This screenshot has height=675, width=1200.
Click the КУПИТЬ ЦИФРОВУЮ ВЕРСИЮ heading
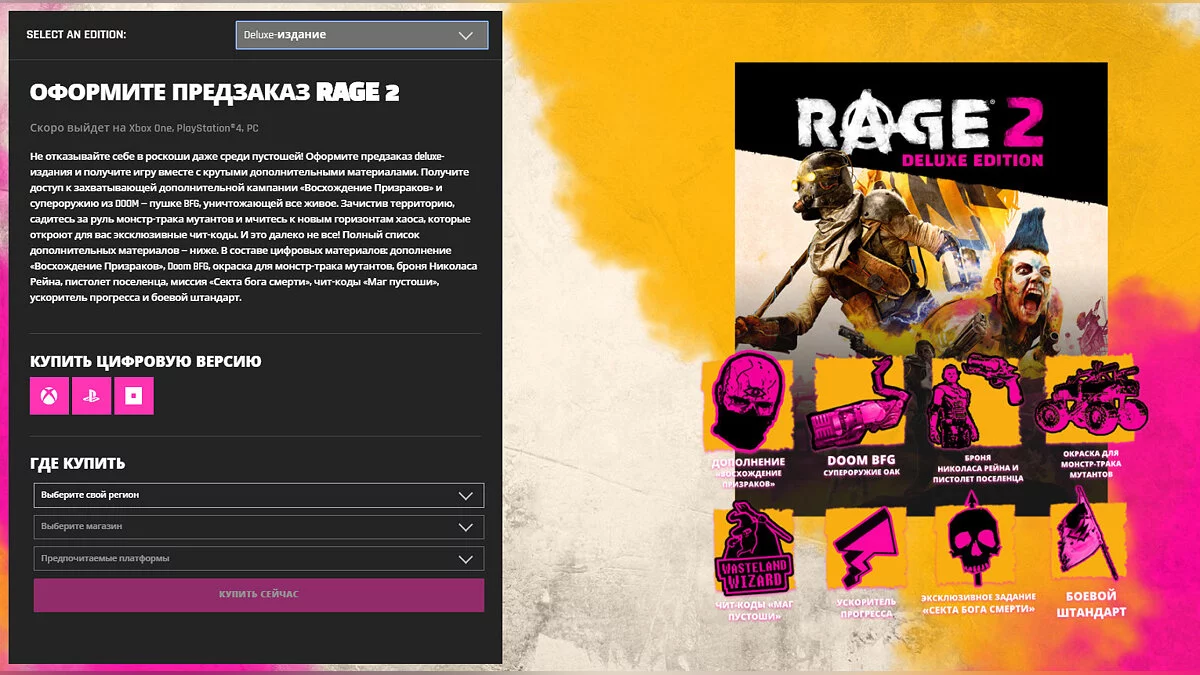coord(146,361)
